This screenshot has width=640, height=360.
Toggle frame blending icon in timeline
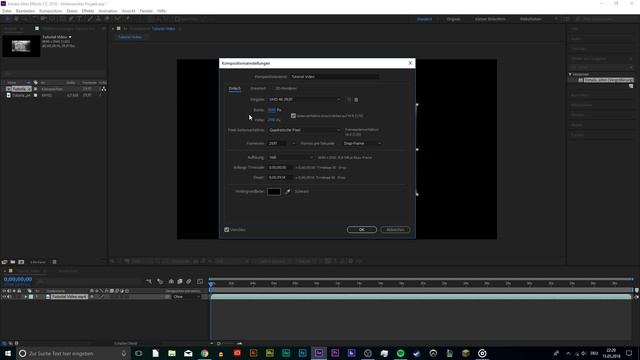(x=180, y=281)
